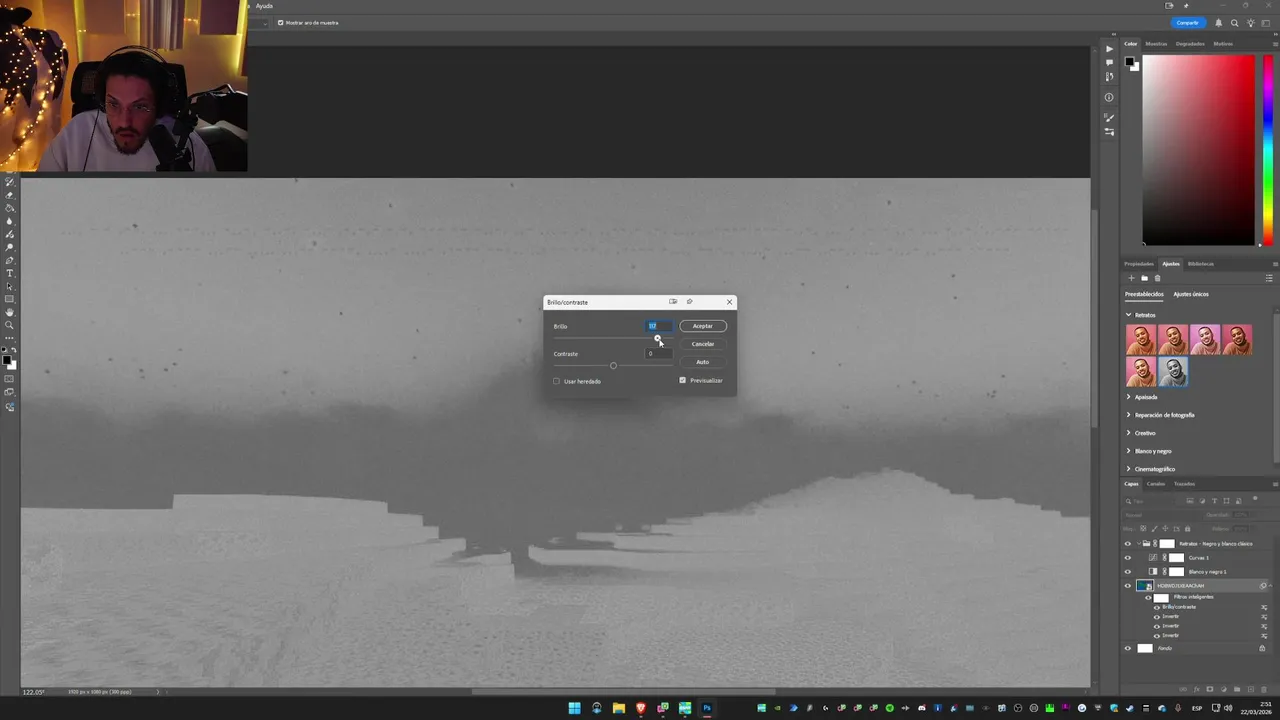Click the lock icon on Fondo layer

[1262, 648]
